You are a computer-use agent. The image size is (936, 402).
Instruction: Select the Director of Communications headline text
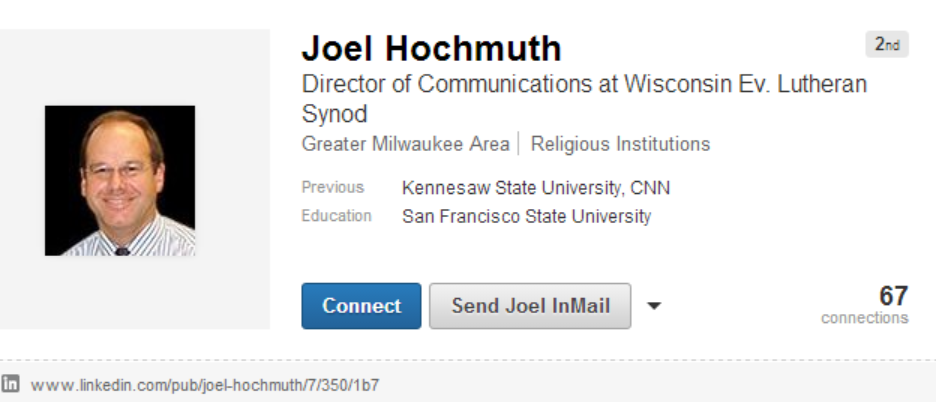tap(448, 84)
